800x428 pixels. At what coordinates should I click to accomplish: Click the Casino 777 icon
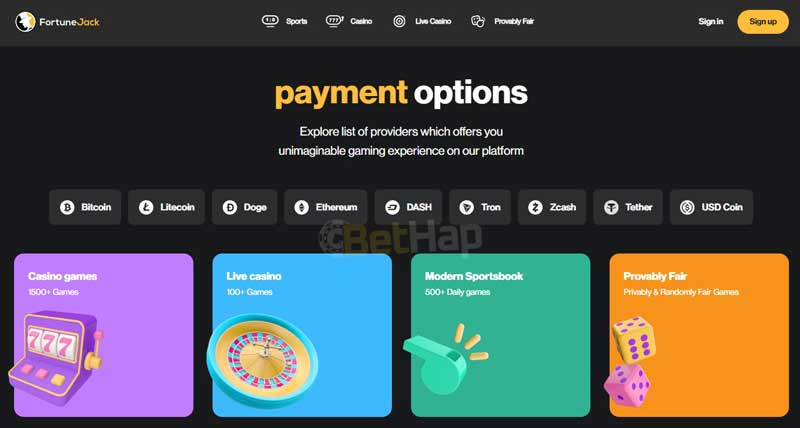tap(334, 21)
